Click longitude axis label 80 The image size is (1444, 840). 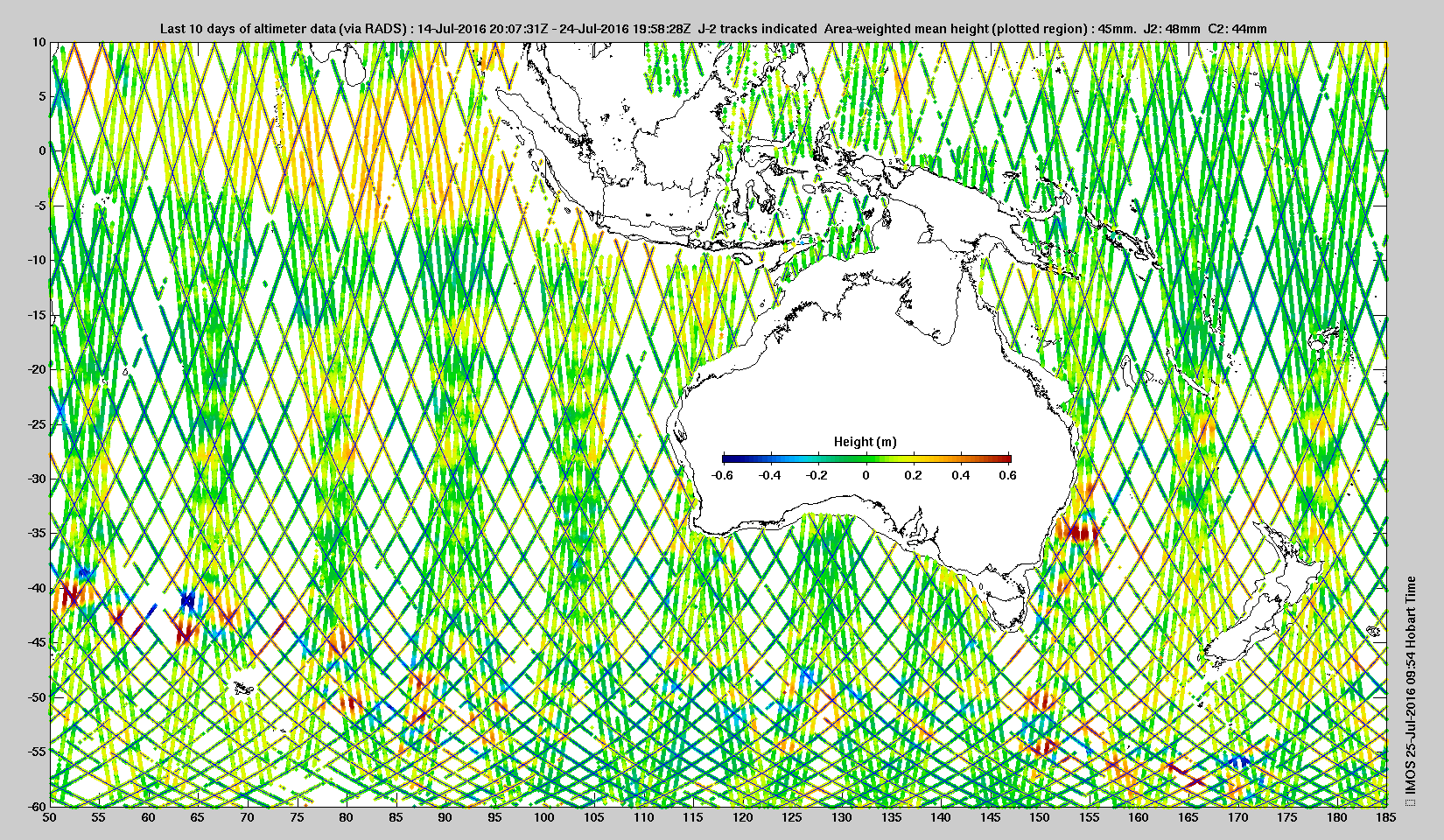click(x=347, y=817)
